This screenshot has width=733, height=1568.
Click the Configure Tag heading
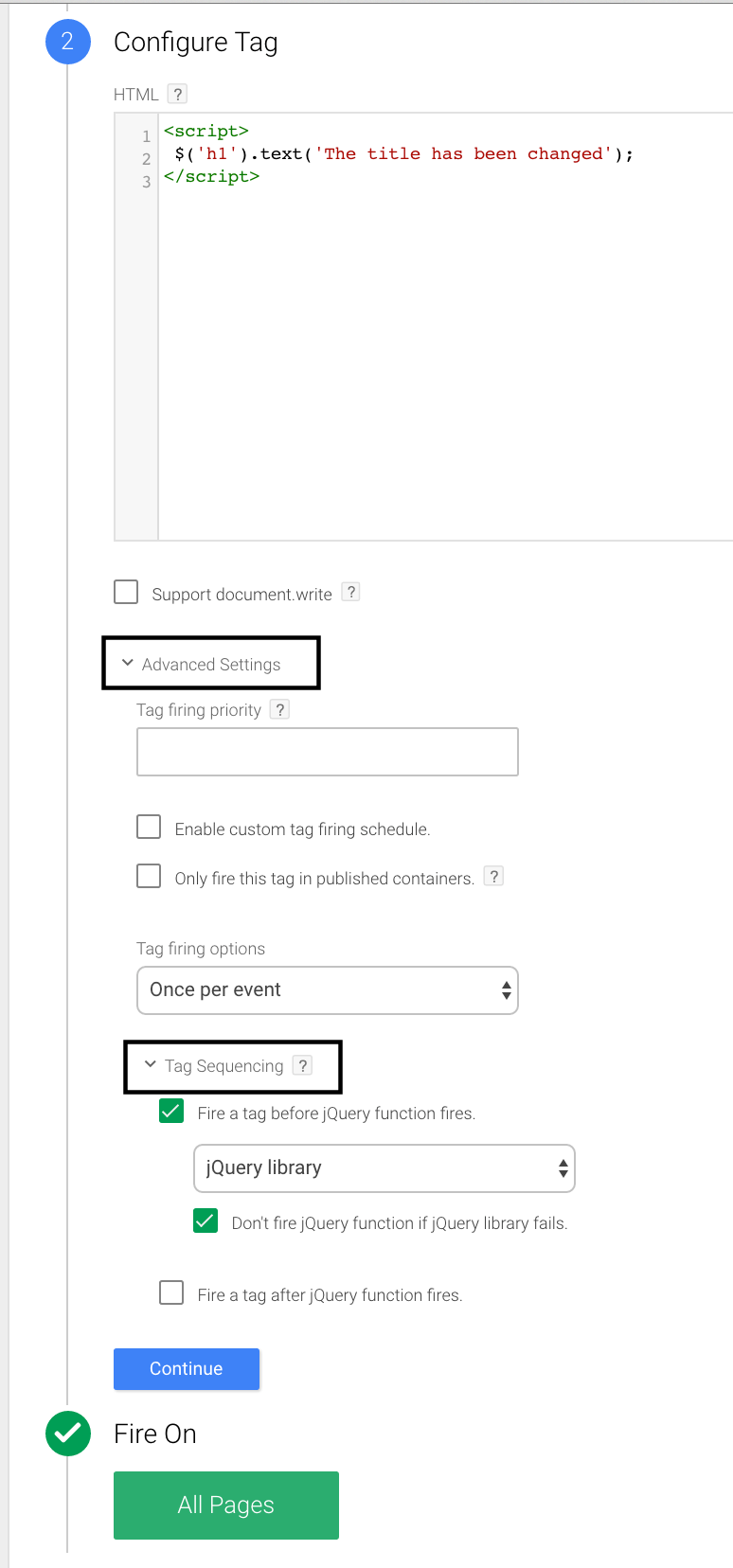[x=196, y=42]
